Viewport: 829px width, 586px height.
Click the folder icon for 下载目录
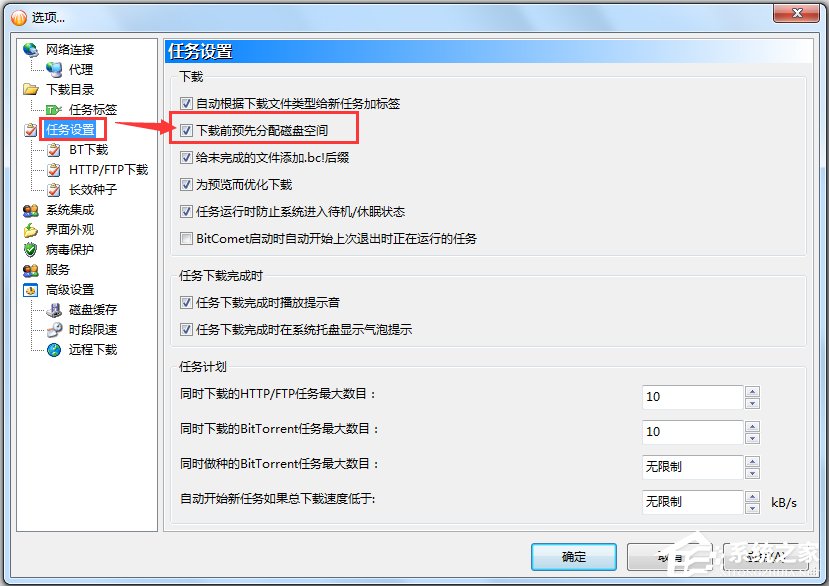pyautogui.click(x=31, y=89)
